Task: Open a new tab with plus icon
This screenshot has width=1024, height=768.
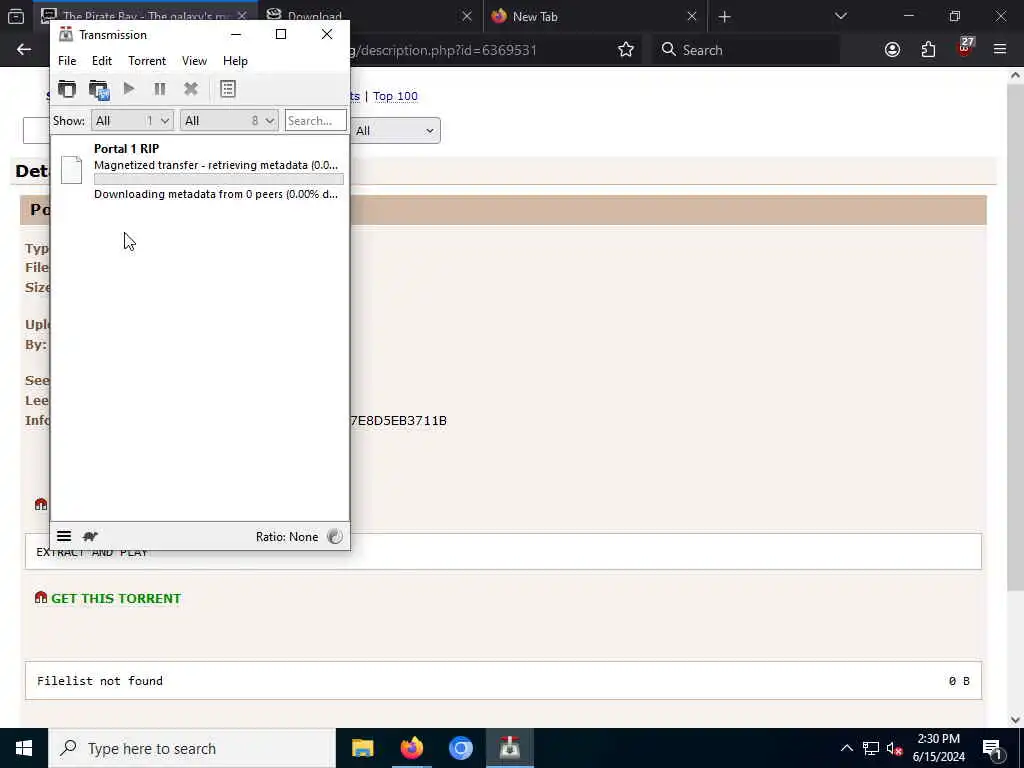Action: 724,16
